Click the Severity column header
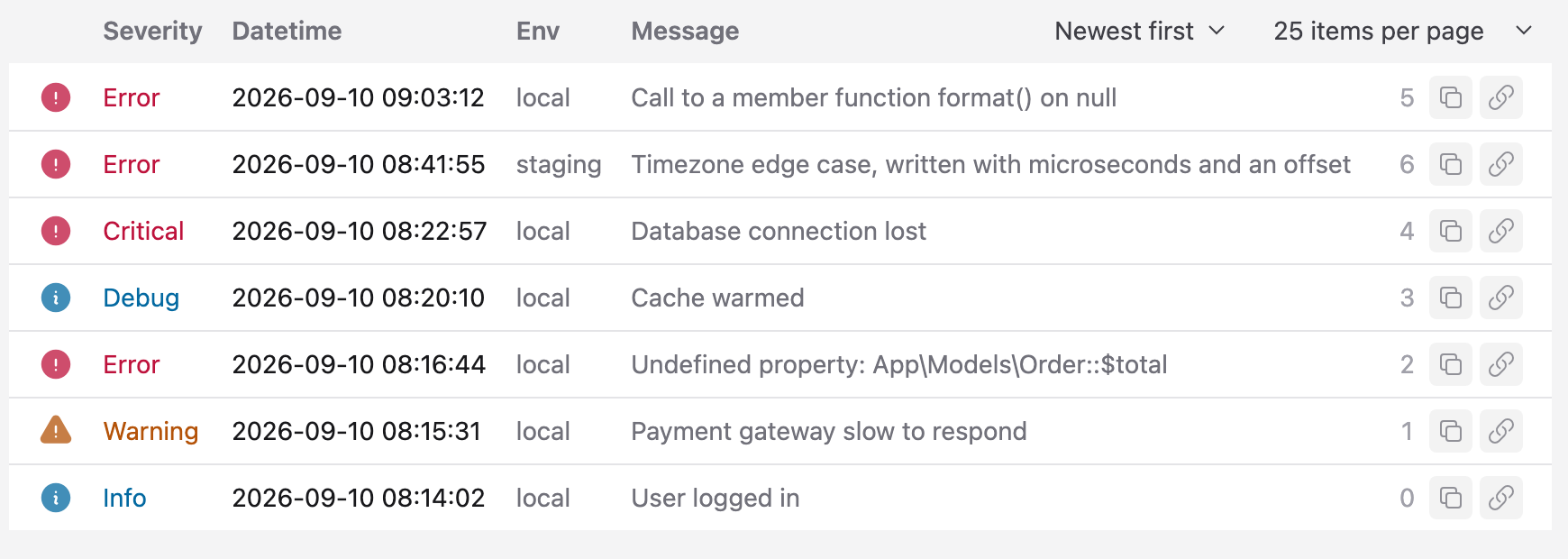 [152, 31]
